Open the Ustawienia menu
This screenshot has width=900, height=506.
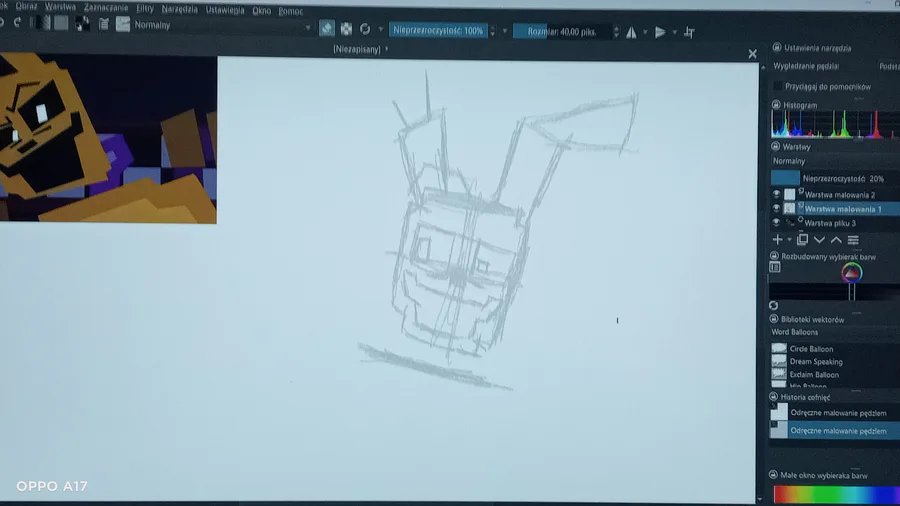[225, 10]
